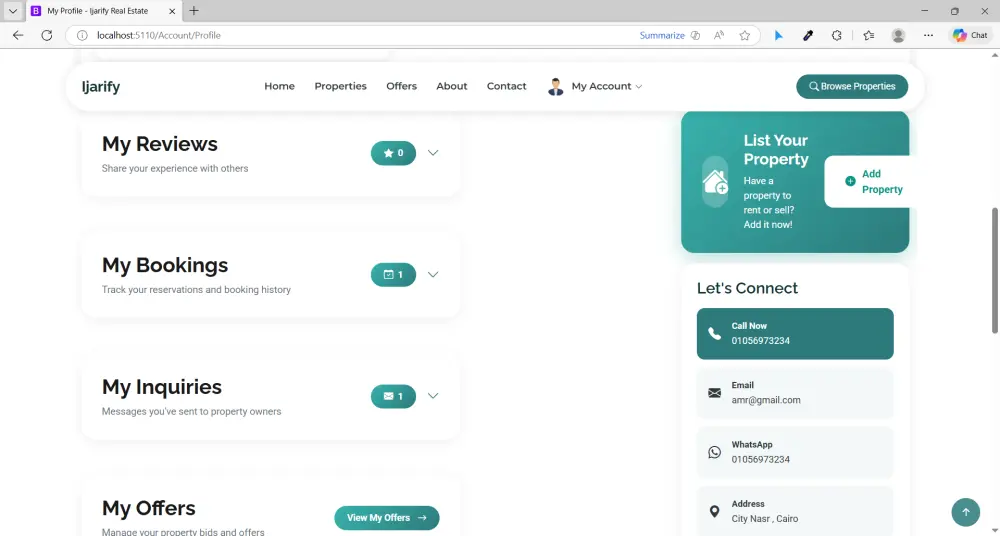Click the scroll-to-top arrow button
This screenshot has width=1000, height=536.
tap(966, 512)
